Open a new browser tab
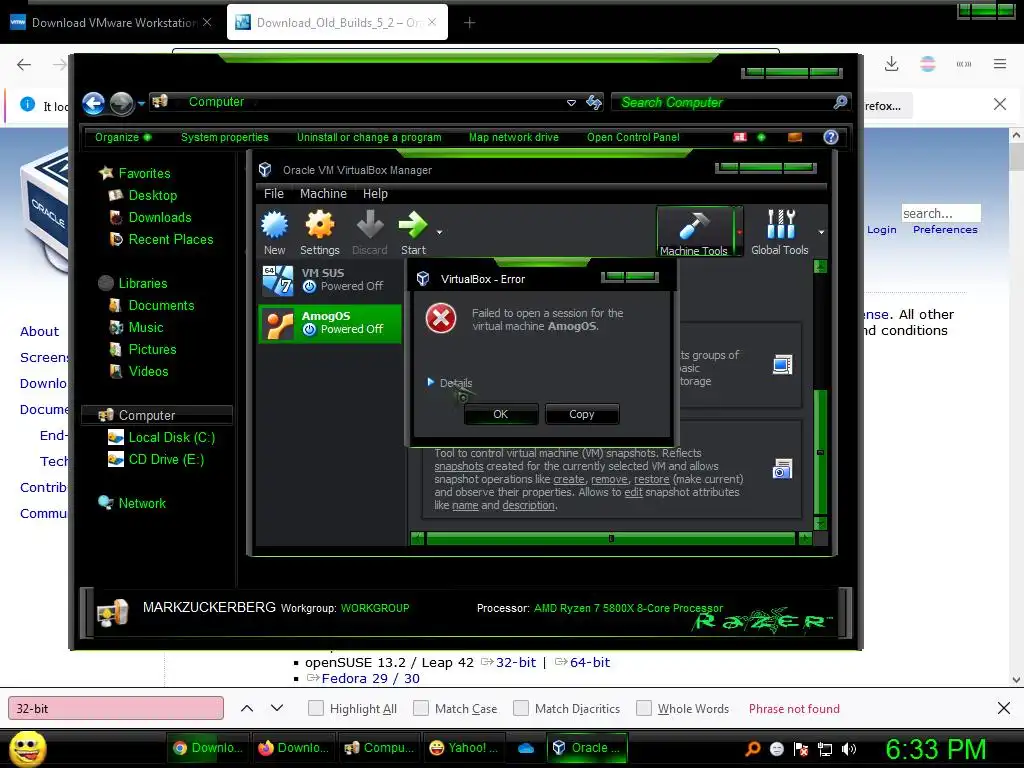1024x768 pixels. pyautogui.click(x=469, y=23)
